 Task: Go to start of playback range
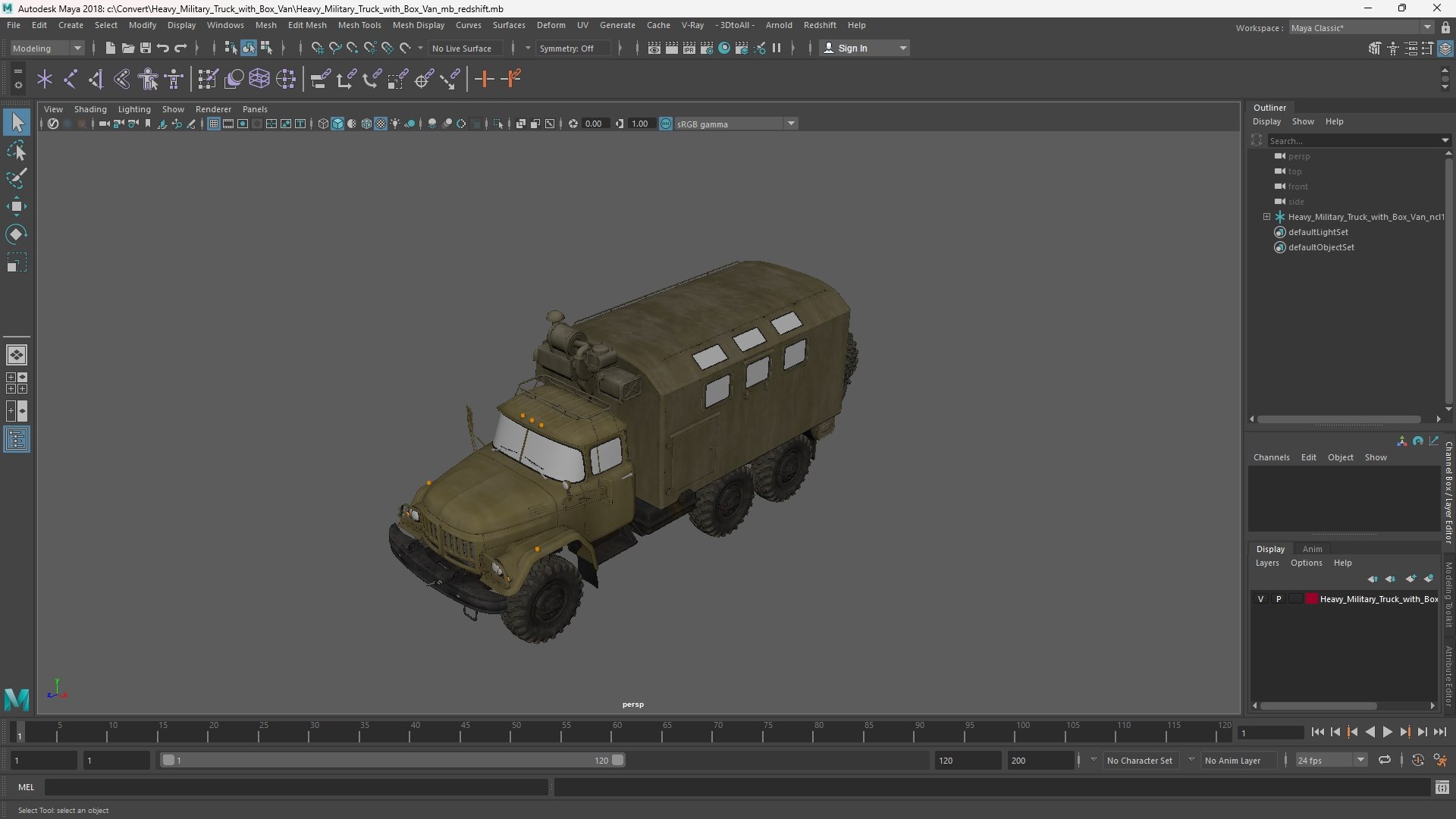coord(1317,733)
